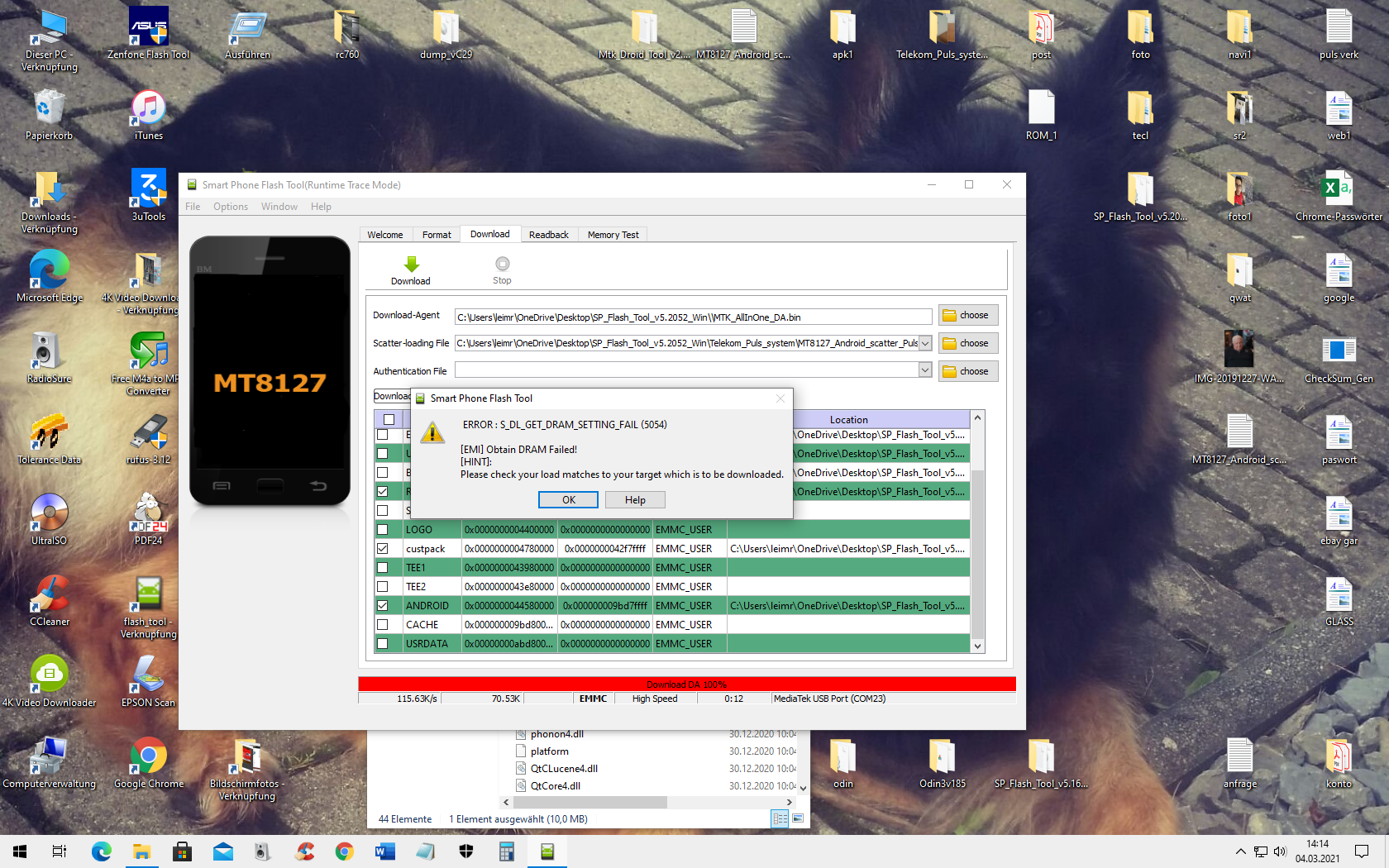Image resolution: width=1389 pixels, height=868 pixels.
Task: Expand Scatter-loading File dropdown
Action: click(x=925, y=343)
